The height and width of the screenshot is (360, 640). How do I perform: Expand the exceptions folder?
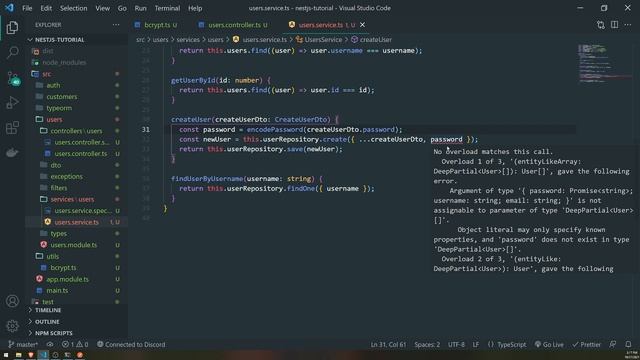coord(66,177)
